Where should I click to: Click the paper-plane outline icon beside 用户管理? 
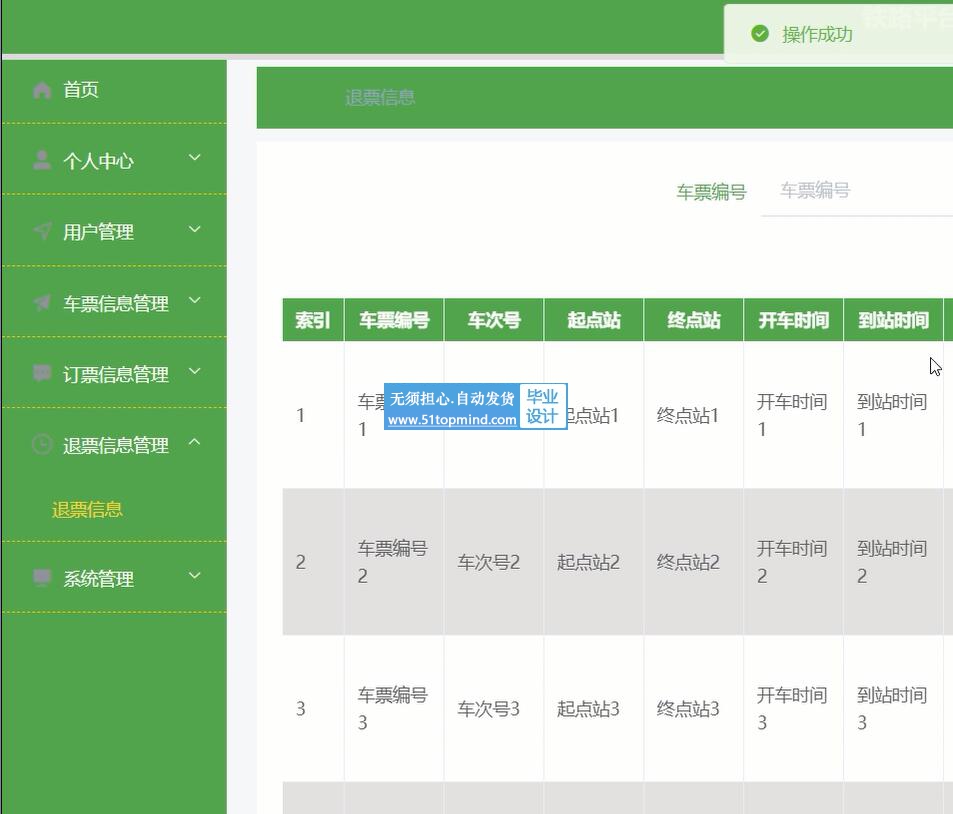[x=42, y=231]
